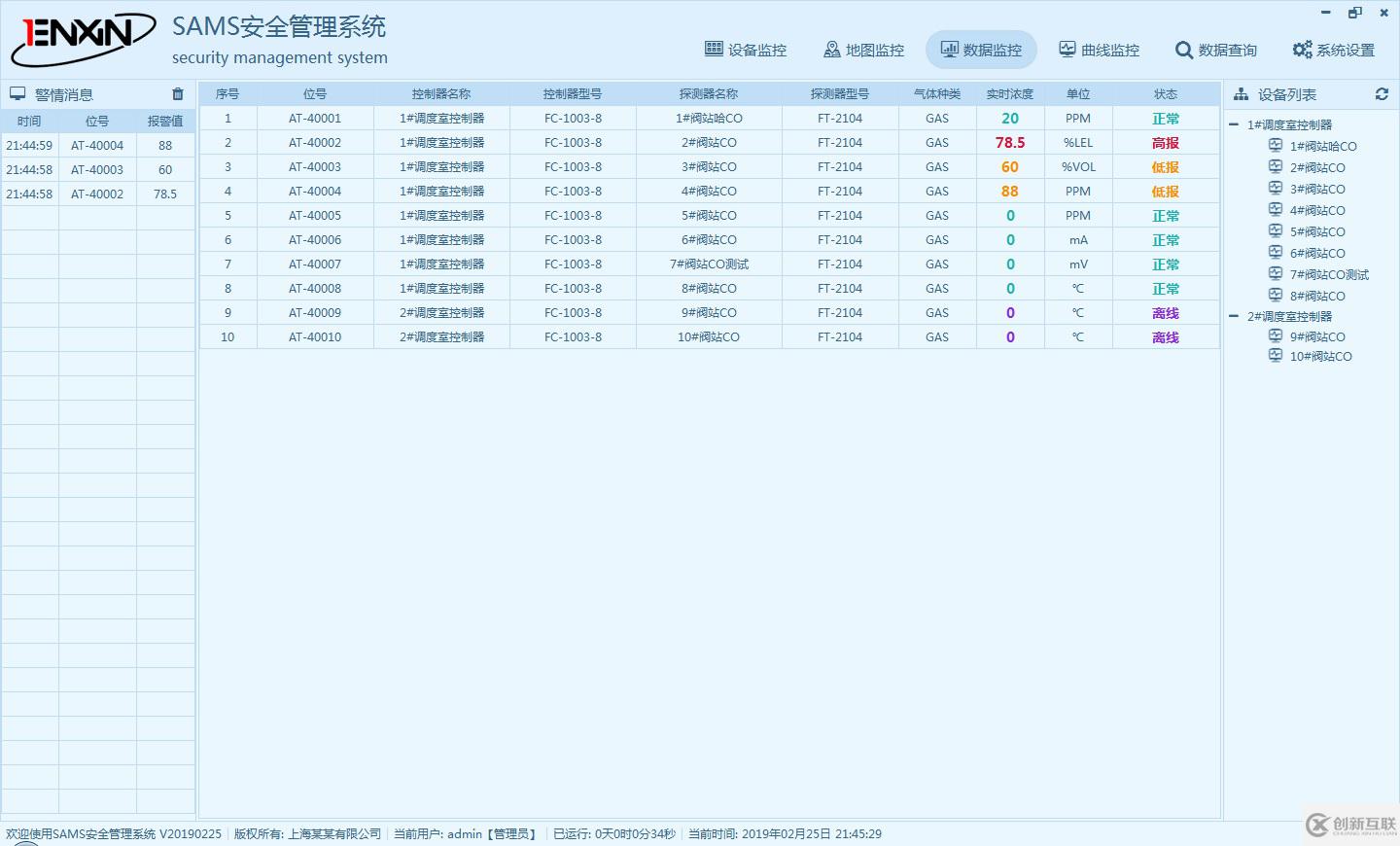Clear alarm messages with trash icon
The height and width of the screenshot is (846, 1400).
(178, 94)
